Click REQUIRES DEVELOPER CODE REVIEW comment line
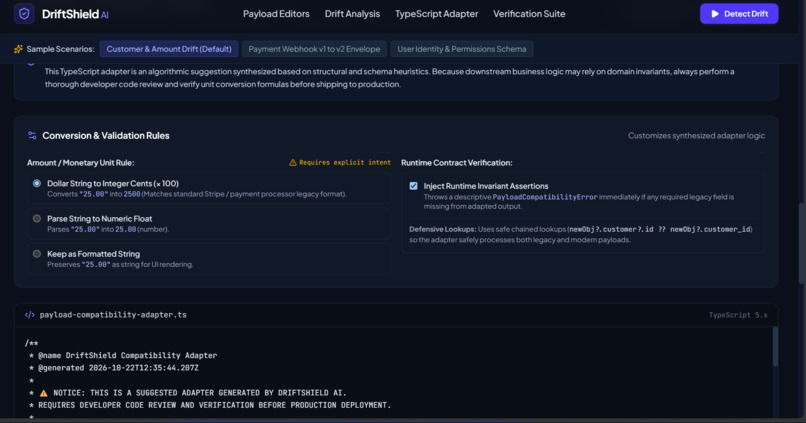This screenshot has width=806, height=423. click(x=210, y=406)
